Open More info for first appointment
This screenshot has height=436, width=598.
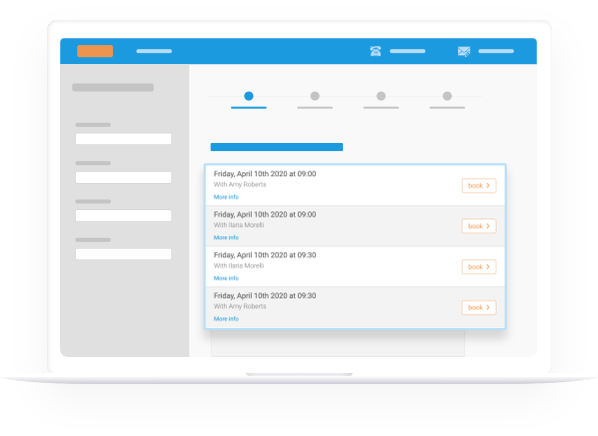(x=226, y=197)
